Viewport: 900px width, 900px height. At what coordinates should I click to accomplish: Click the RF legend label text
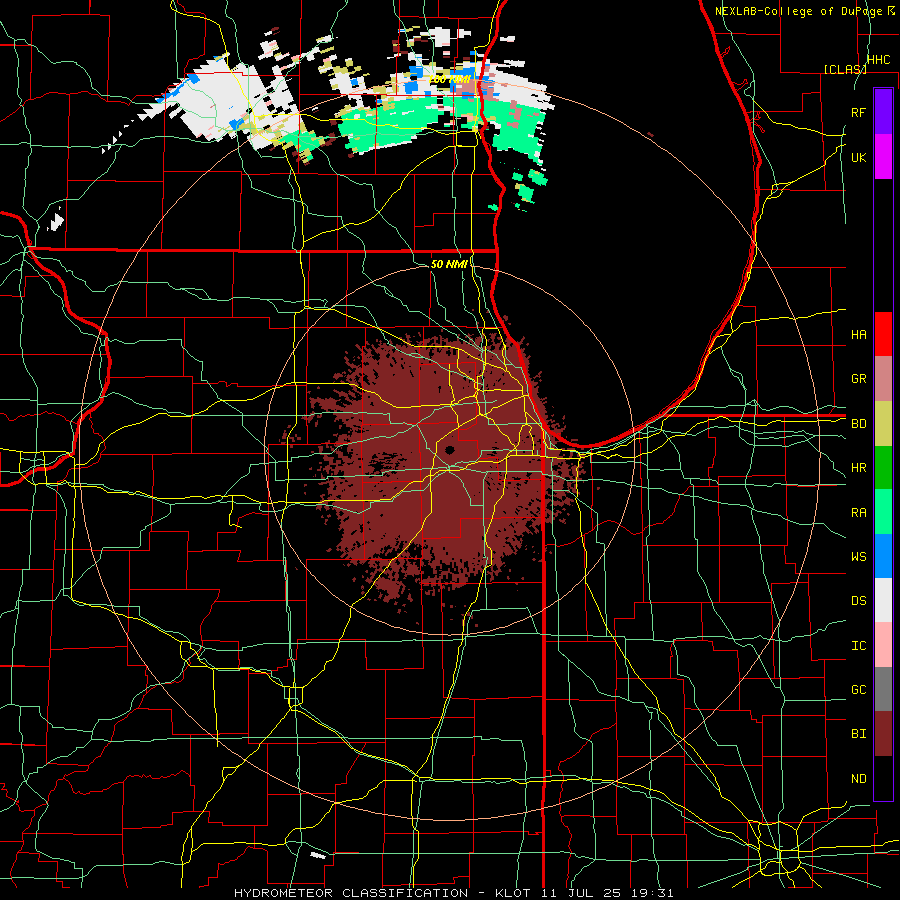click(858, 112)
